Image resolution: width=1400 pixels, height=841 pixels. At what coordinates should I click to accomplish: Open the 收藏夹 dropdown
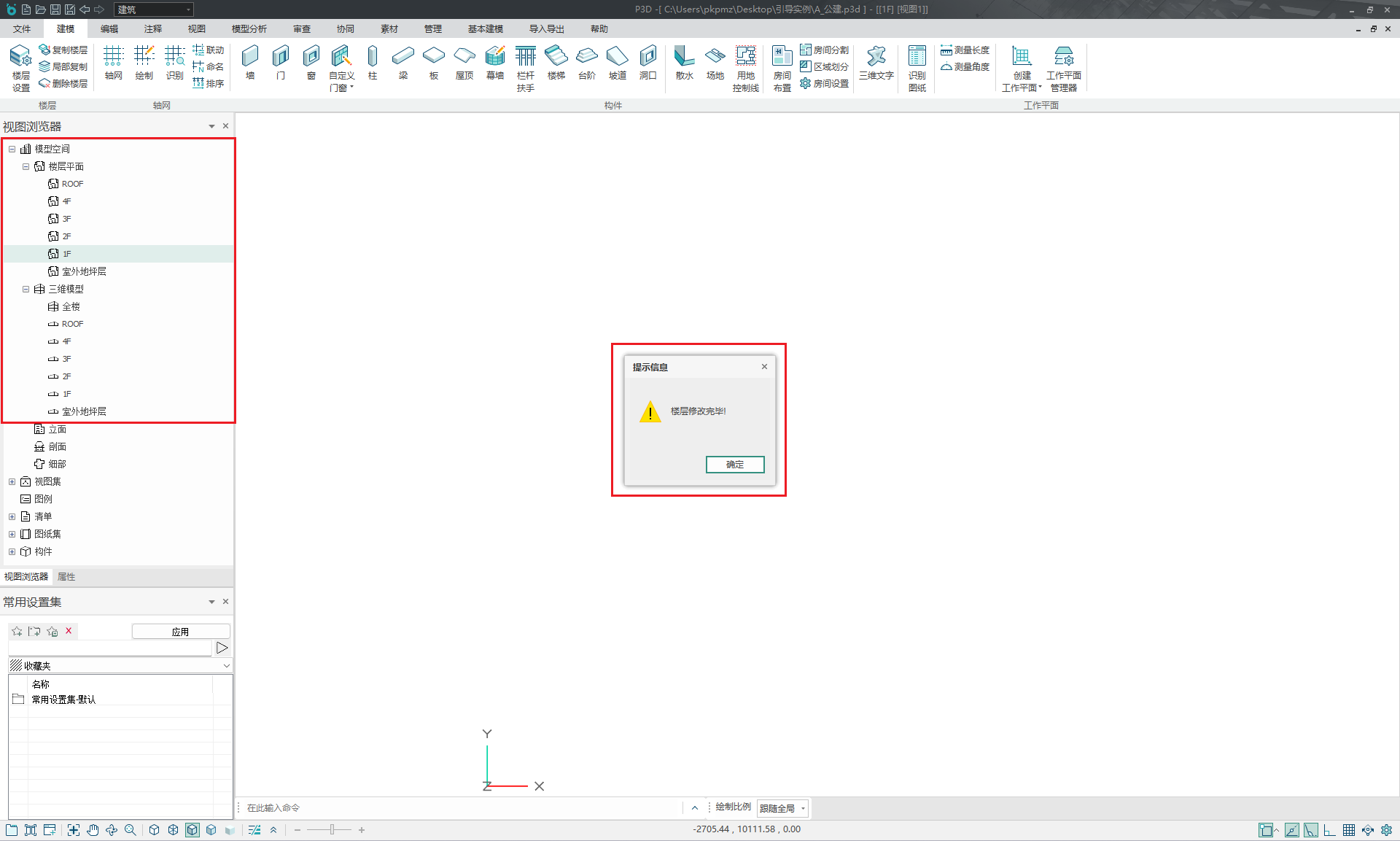(226, 666)
